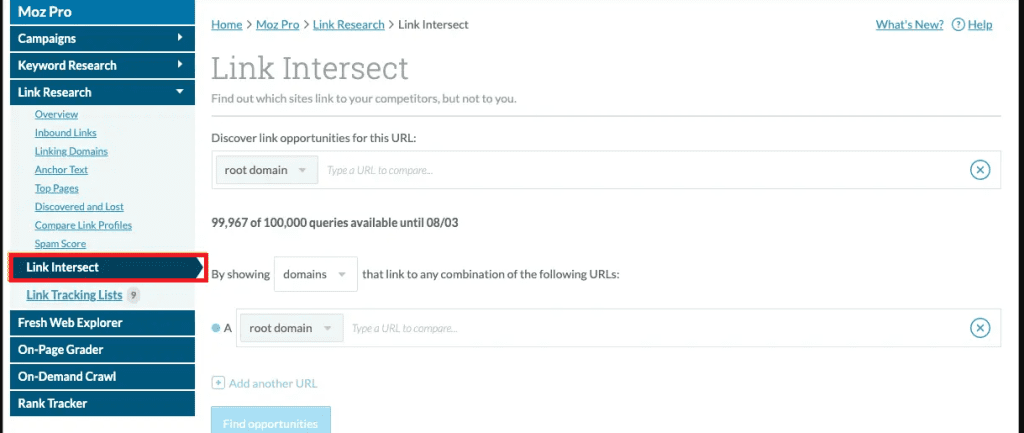Screen dimensions: 1024x433
Task: Click the plus icon beside Add another URL
Action: [219, 383]
